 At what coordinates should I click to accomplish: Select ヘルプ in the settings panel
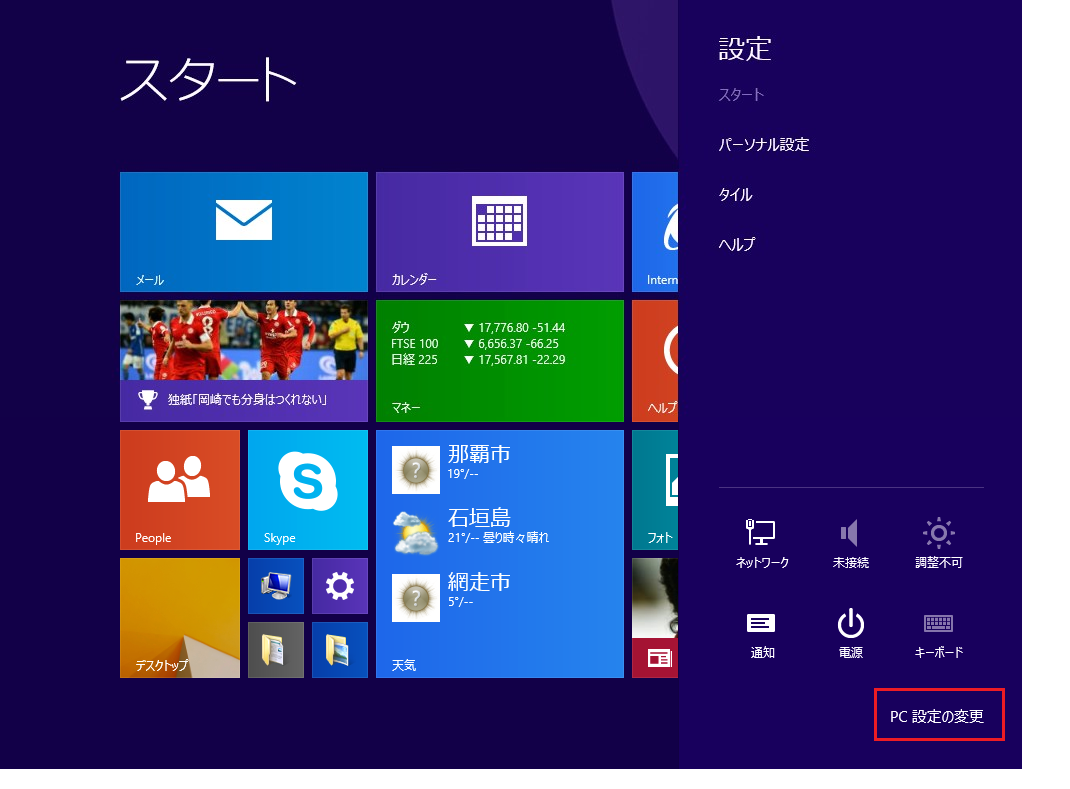click(x=737, y=244)
